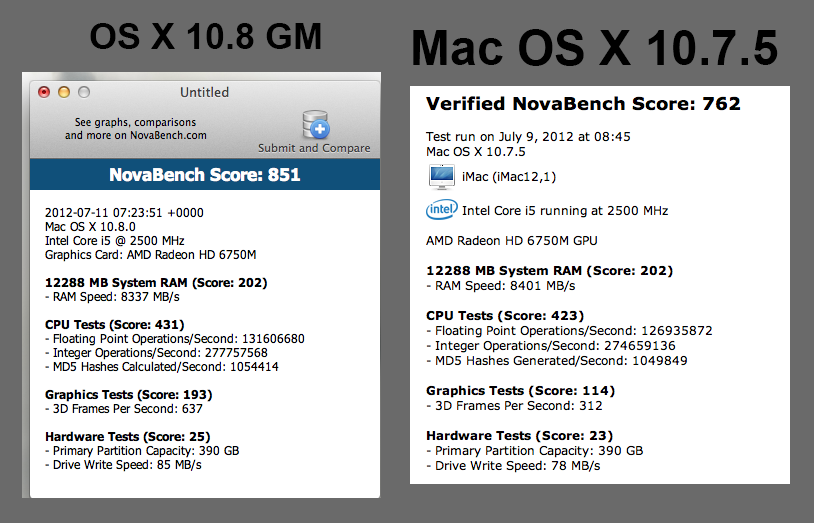Click the iMac computer icon
Screen dimensions: 814x523
click(442, 177)
